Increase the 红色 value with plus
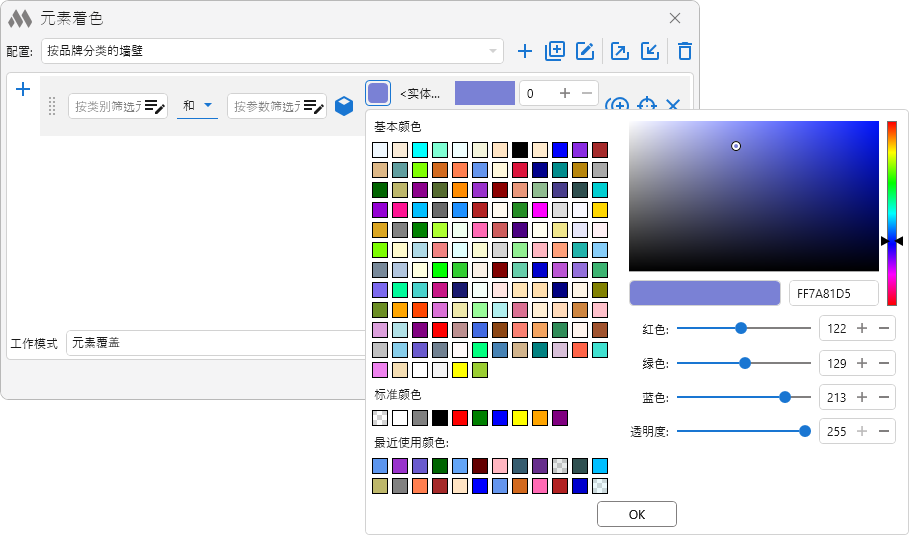This screenshot has height=535, width=909. pos(862,328)
